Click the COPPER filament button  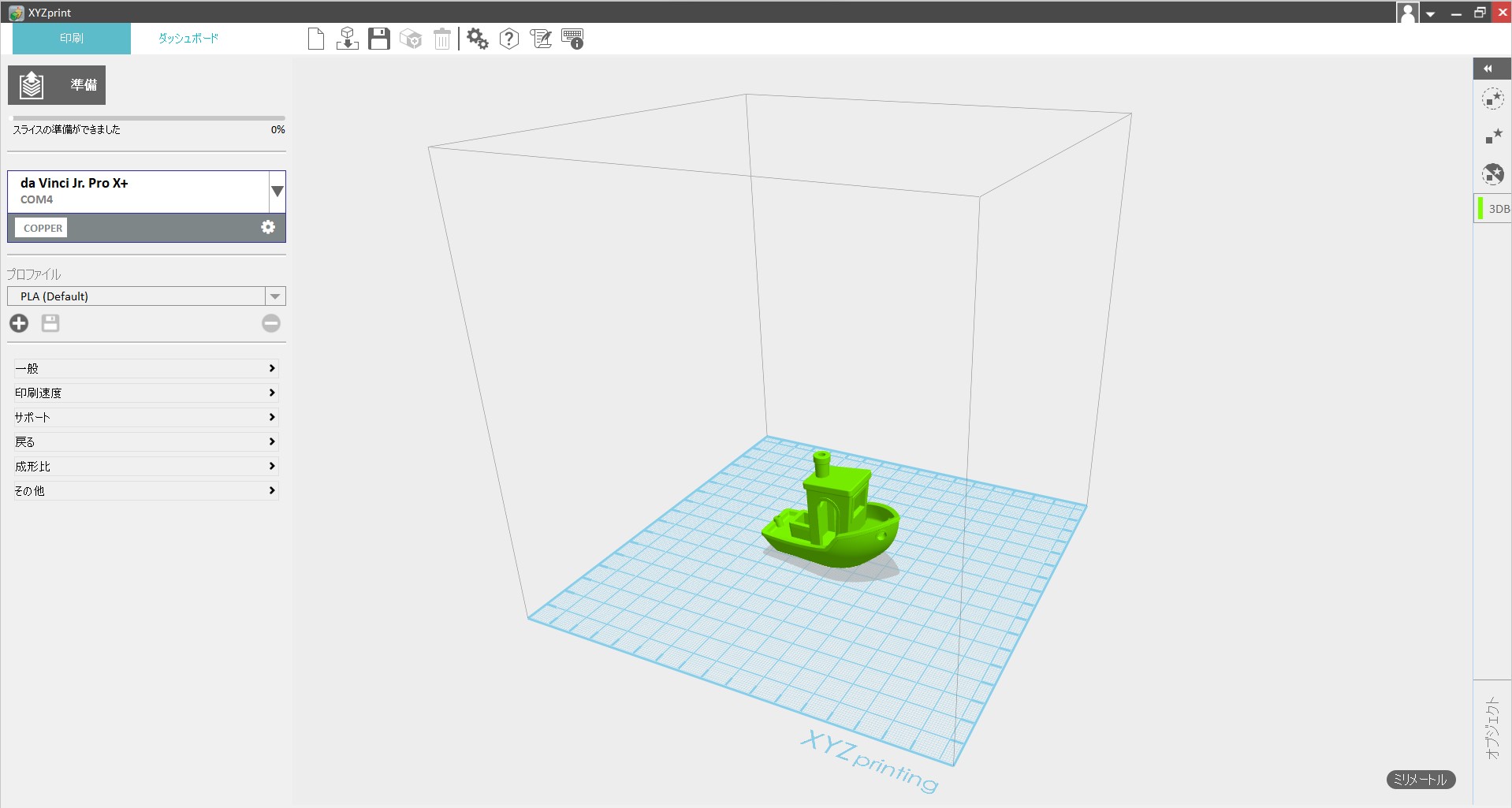pyautogui.click(x=43, y=228)
